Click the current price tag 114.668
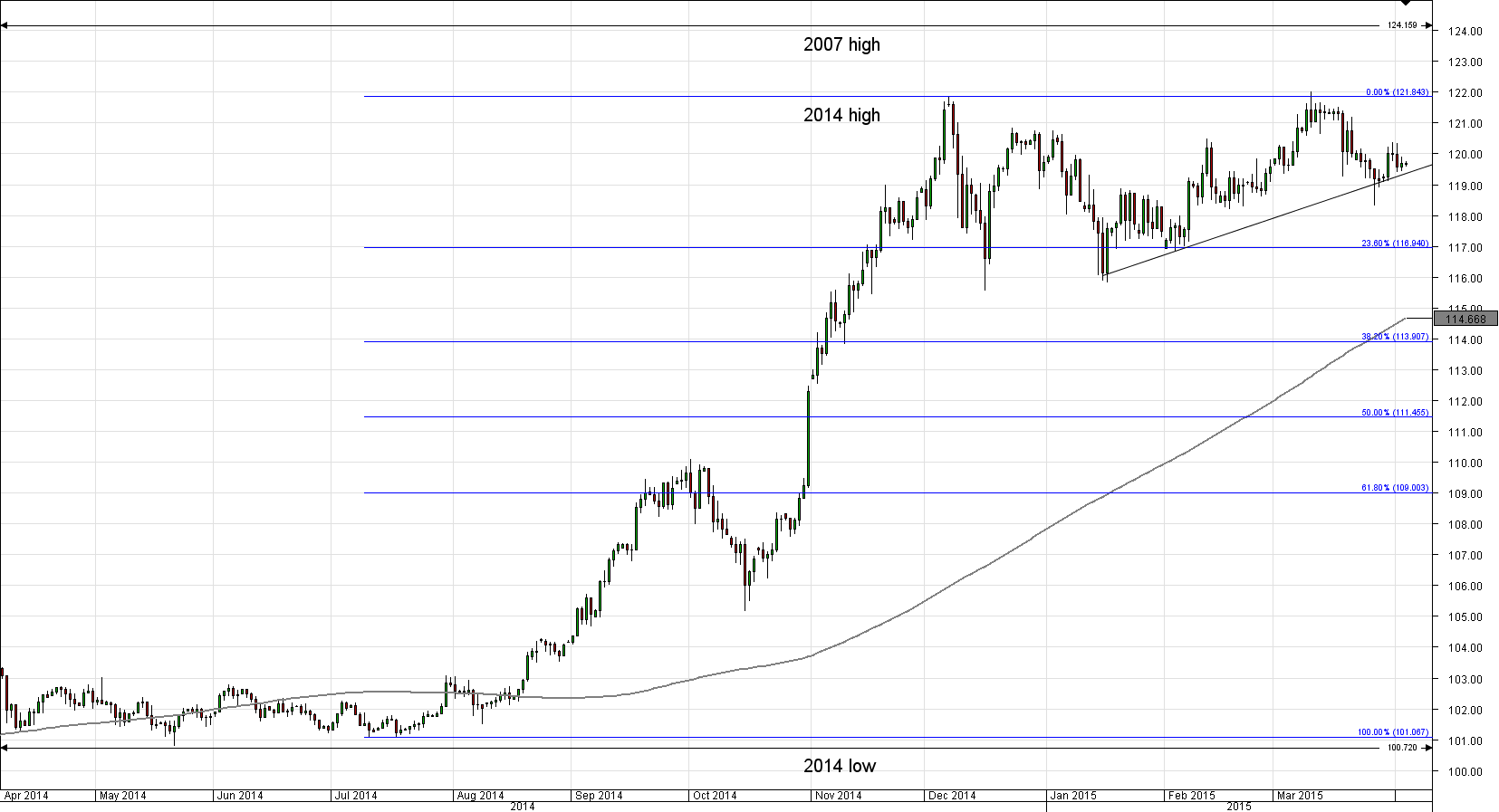This screenshot has width=1499, height=812. tap(1465, 319)
